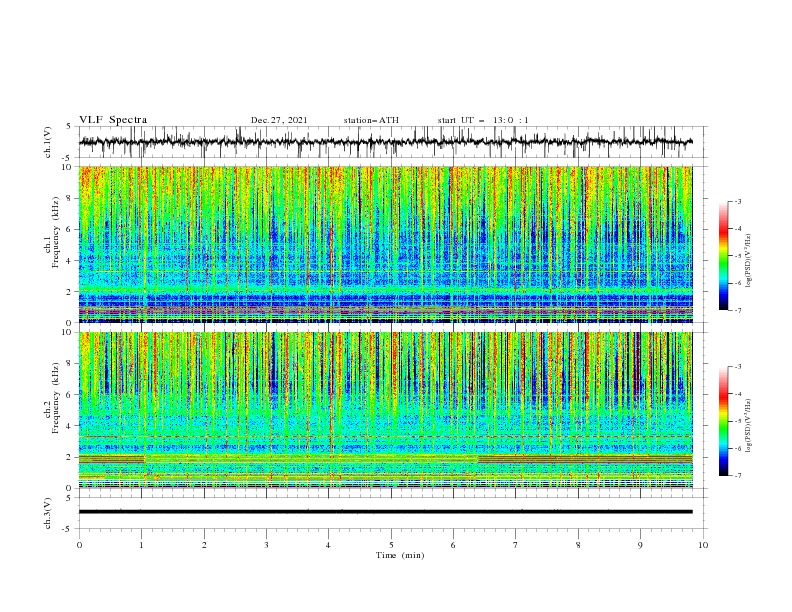Select the "start UT = 13:0 :1" text
The height and width of the screenshot is (612, 792).
(483, 120)
